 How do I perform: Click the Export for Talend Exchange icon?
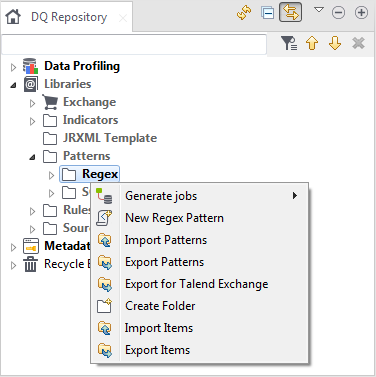point(105,284)
